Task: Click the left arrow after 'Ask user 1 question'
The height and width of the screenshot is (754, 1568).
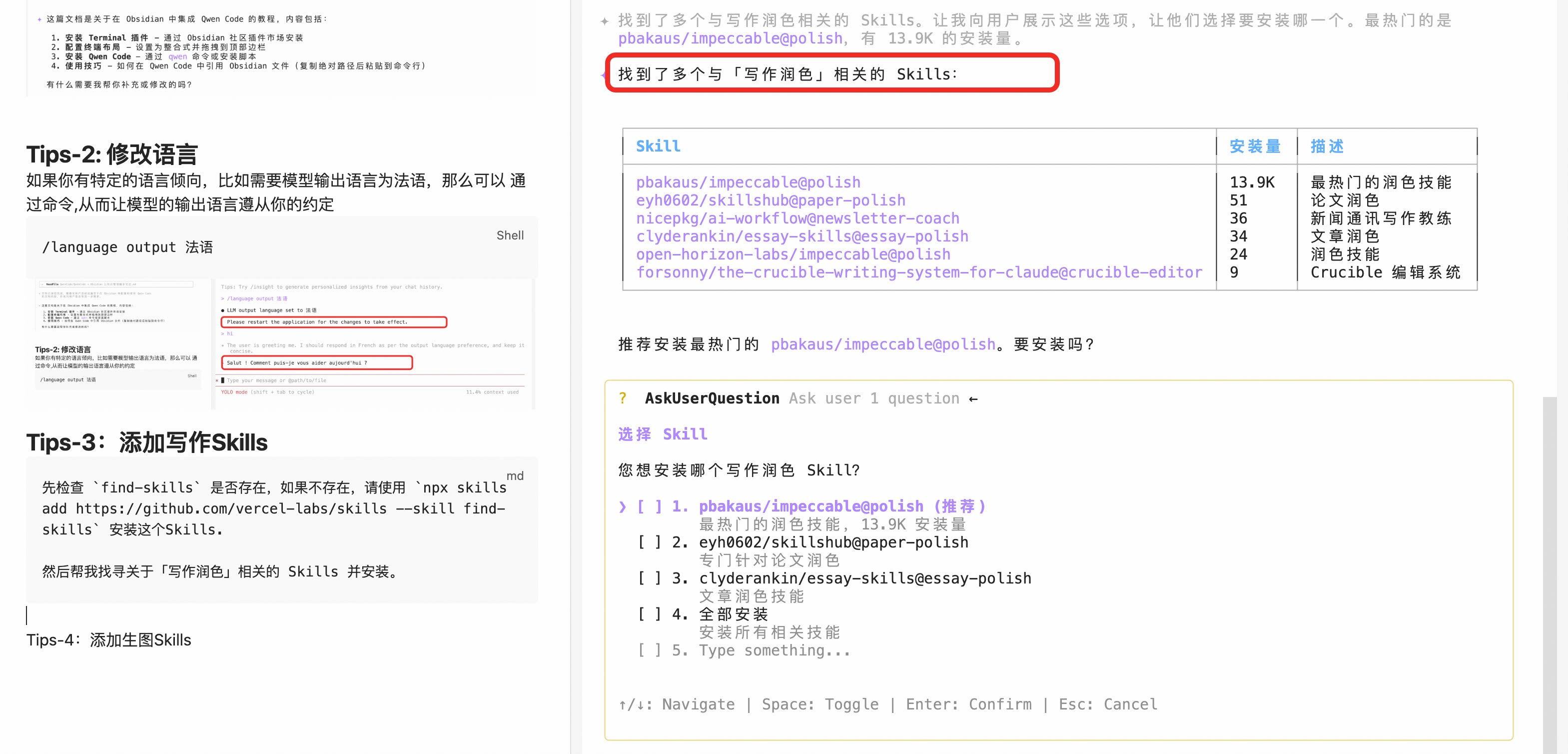Action: [x=973, y=399]
